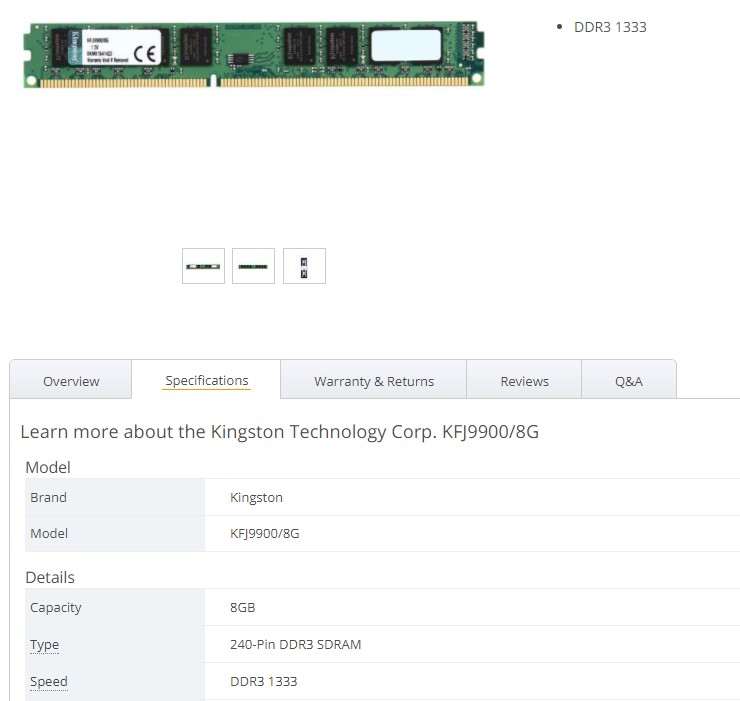Click the main Kingston RAM product image
The image size is (740, 701).
[254, 54]
